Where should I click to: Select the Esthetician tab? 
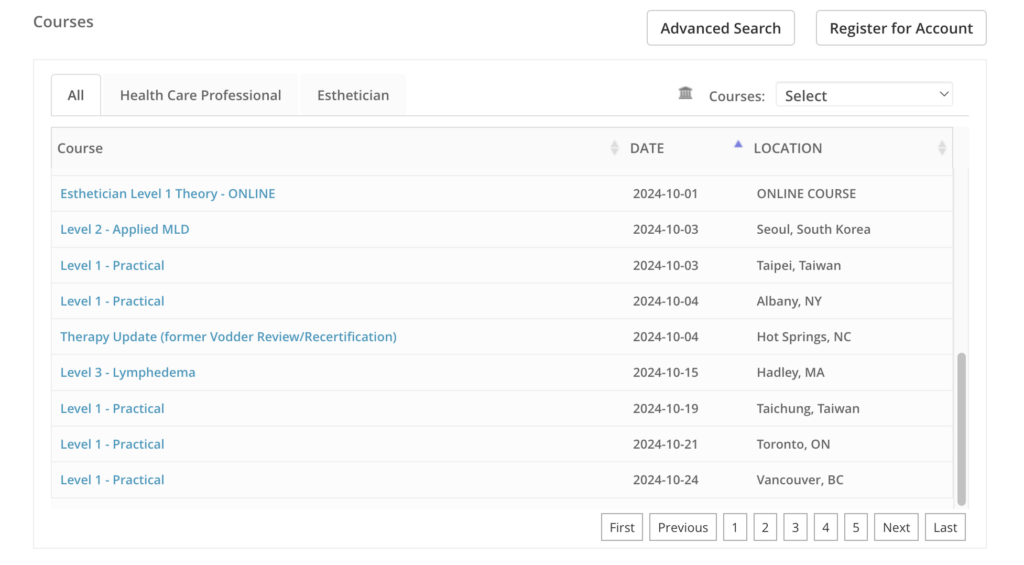353,95
